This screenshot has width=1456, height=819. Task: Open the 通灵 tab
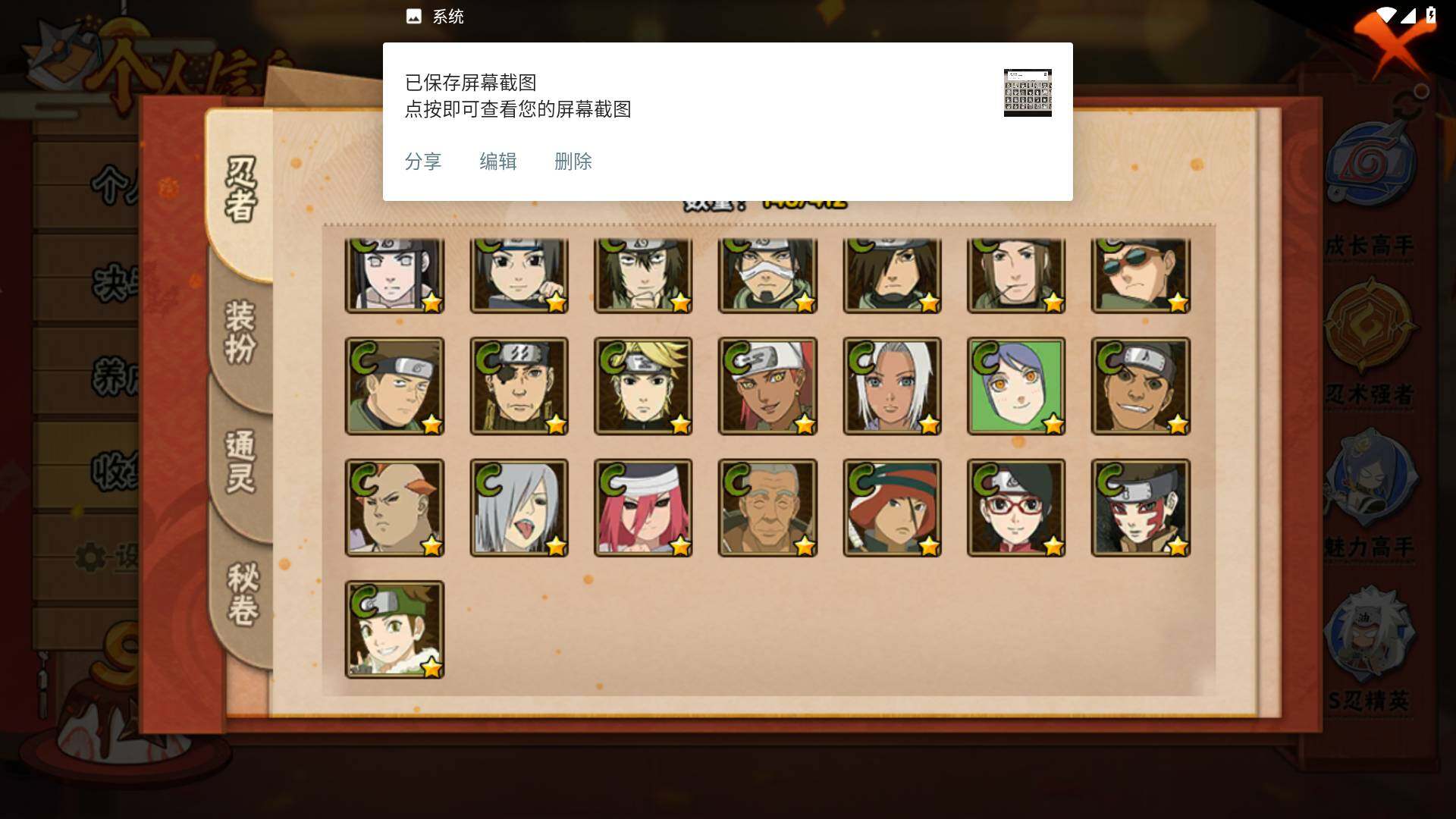tap(240, 461)
